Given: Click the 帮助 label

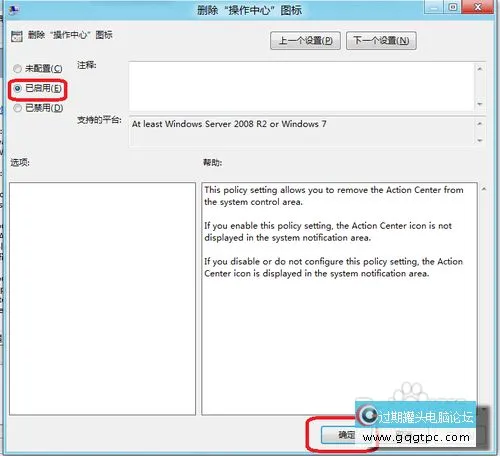Looking at the screenshot, I should [x=212, y=163].
